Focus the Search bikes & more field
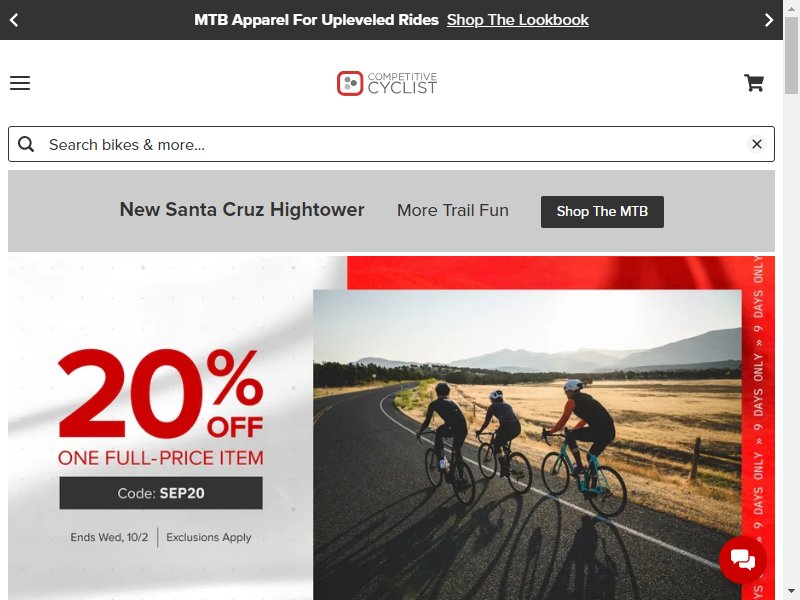 point(391,144)
